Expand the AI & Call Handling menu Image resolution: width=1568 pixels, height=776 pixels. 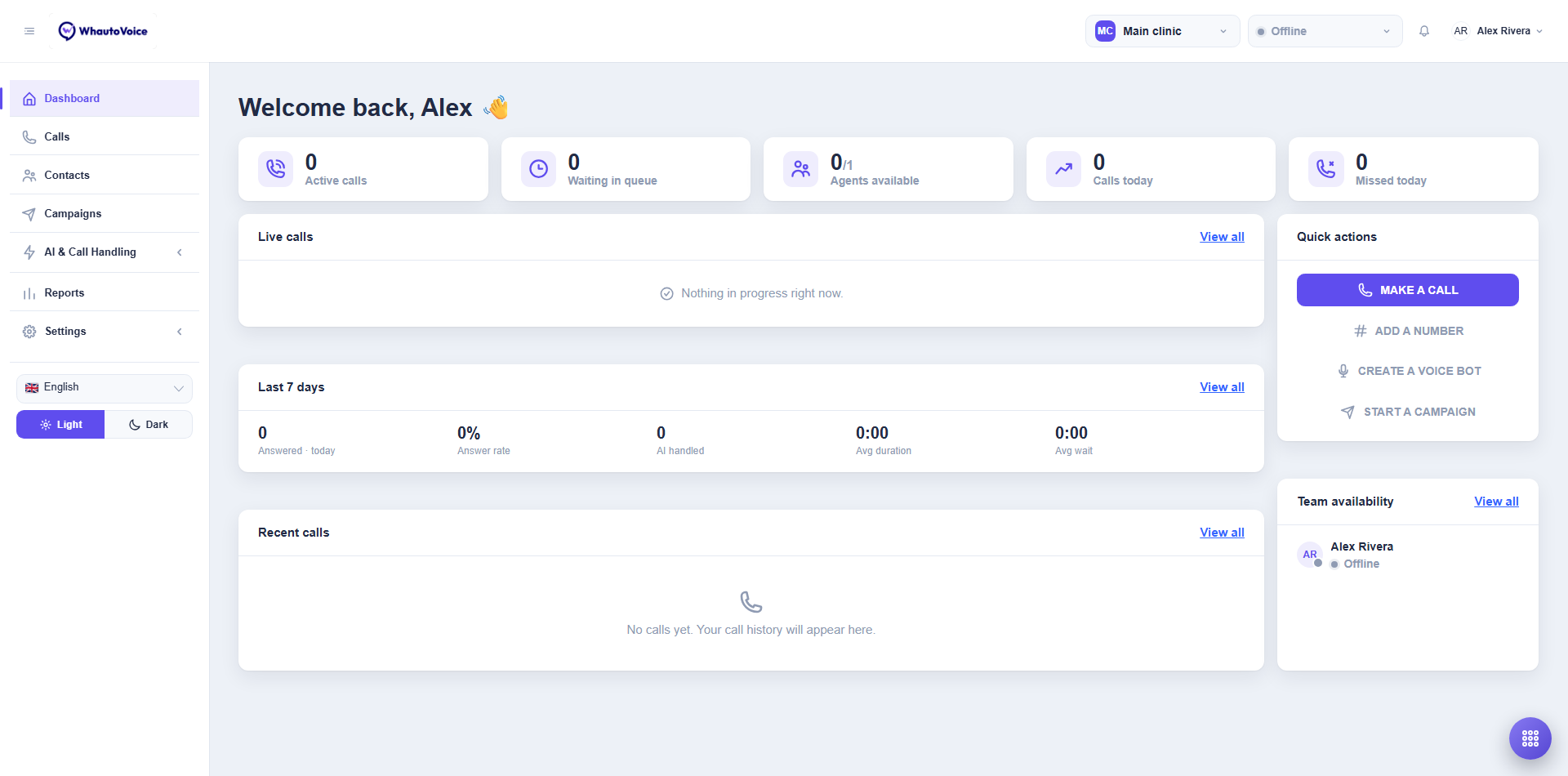(x=105, y=252)
